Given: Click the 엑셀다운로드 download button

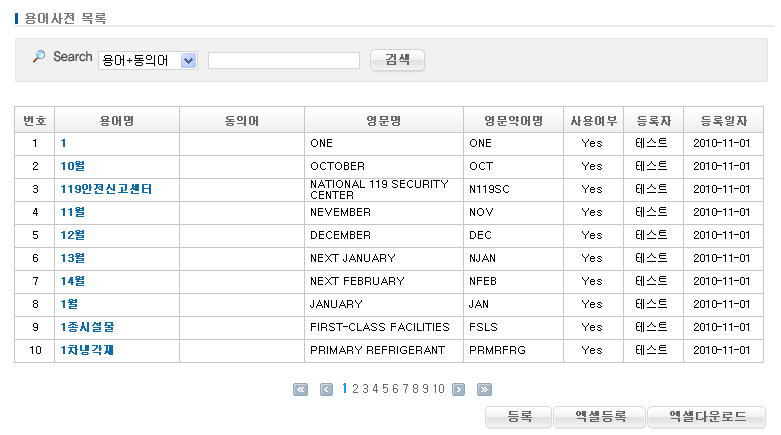Looking at the screenshot, I should (x=707, y=417).
